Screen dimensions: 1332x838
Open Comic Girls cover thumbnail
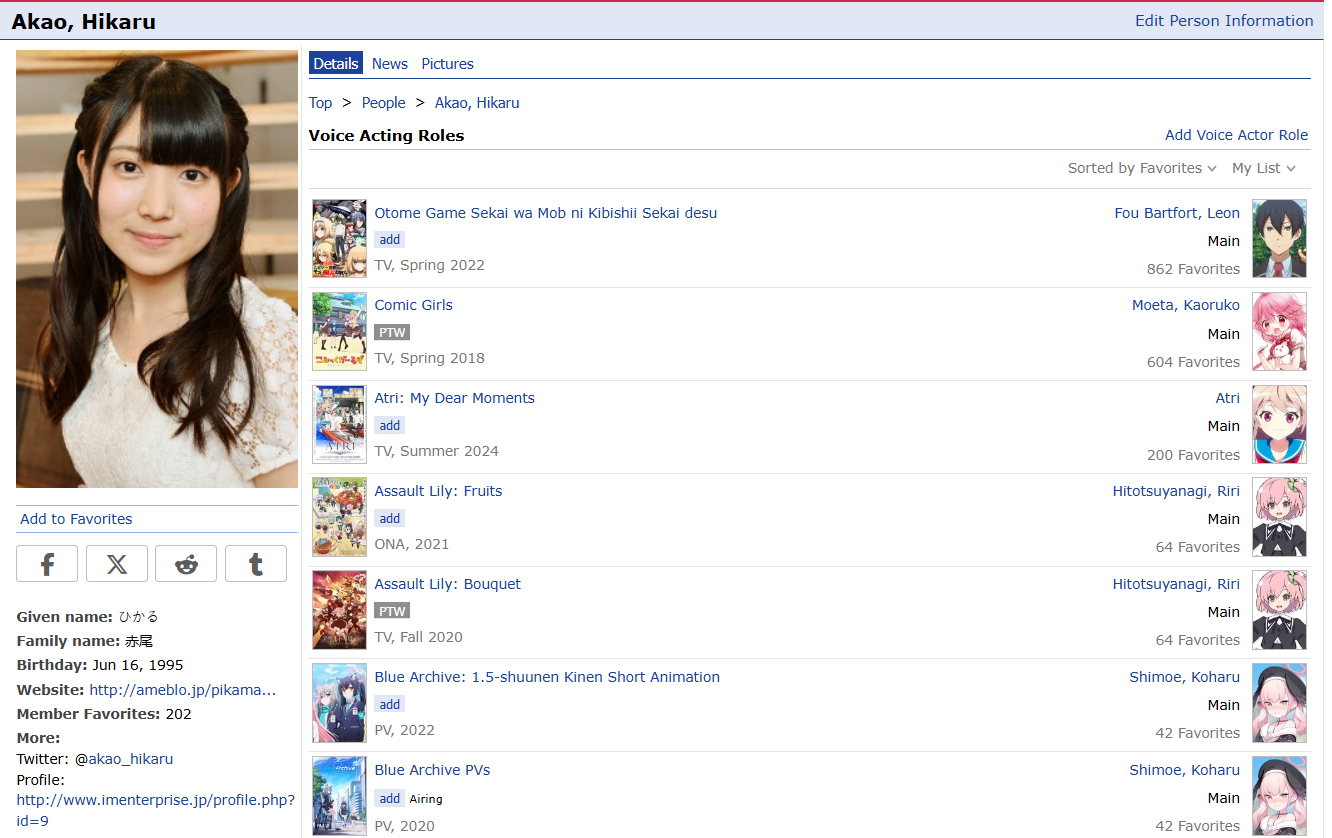(340, 332)
